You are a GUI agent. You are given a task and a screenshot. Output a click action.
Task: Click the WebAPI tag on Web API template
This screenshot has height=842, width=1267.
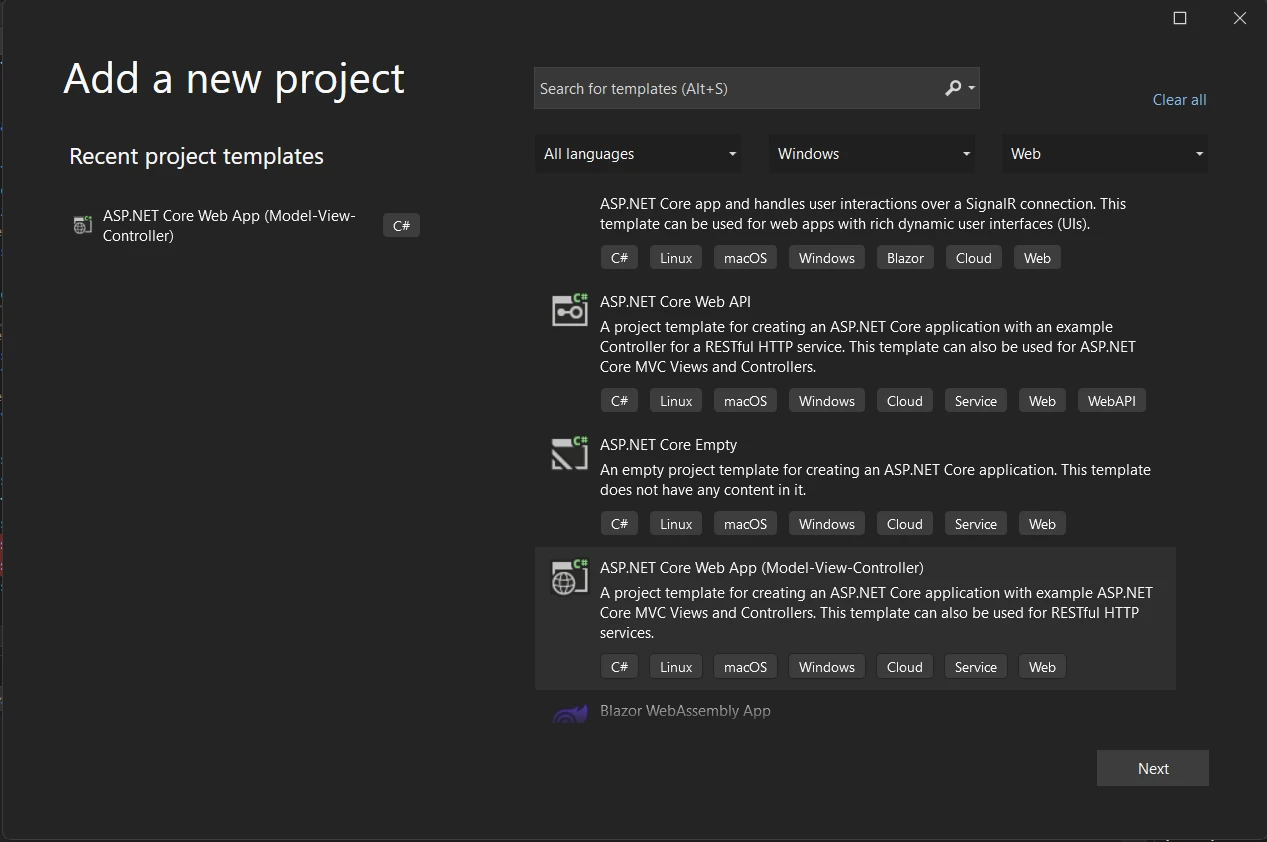1111,401
